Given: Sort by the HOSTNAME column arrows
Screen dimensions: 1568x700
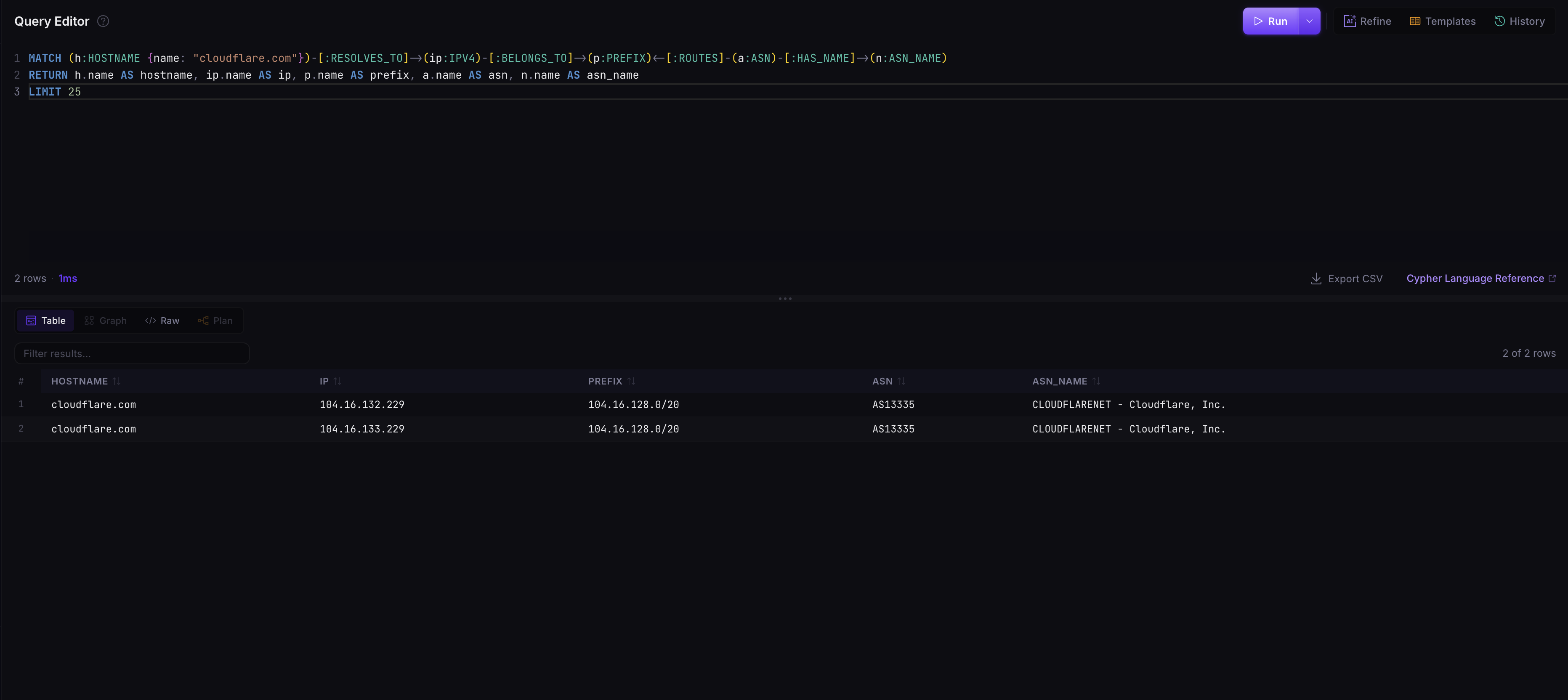Looking at the screenshot, I should [x=116, y=381].
